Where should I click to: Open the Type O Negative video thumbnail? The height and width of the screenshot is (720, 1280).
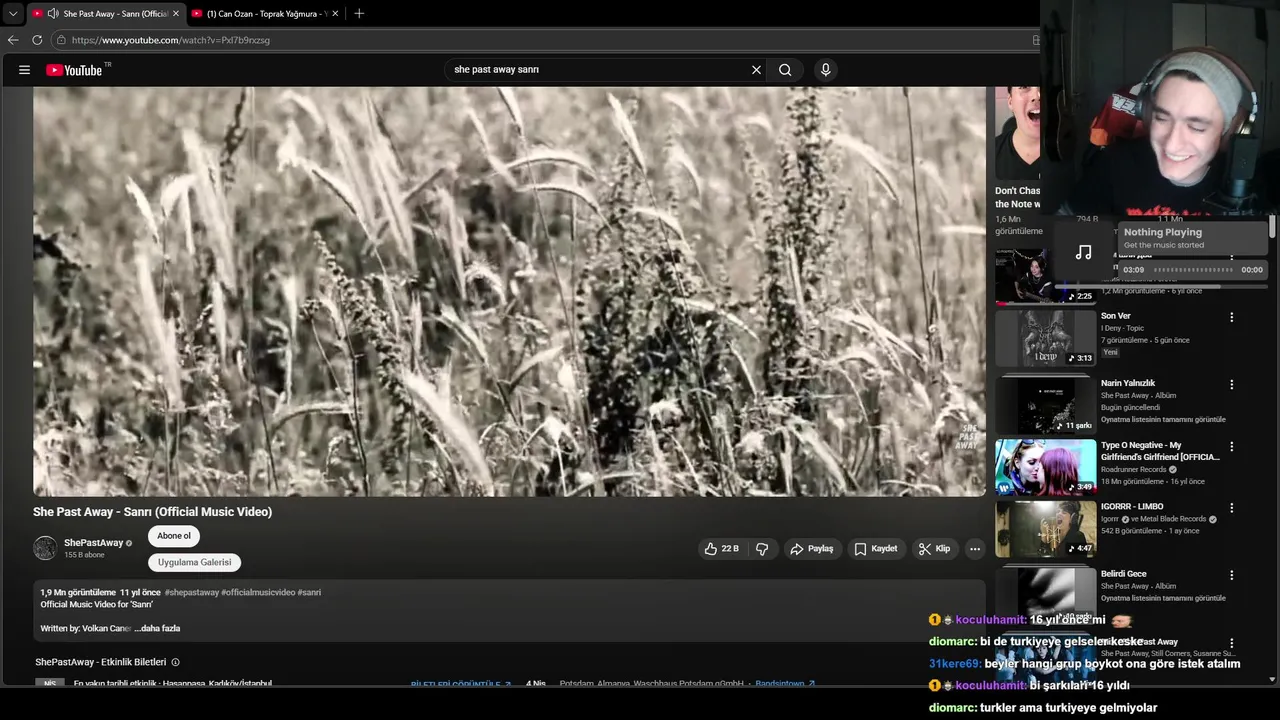point(1045,467)
